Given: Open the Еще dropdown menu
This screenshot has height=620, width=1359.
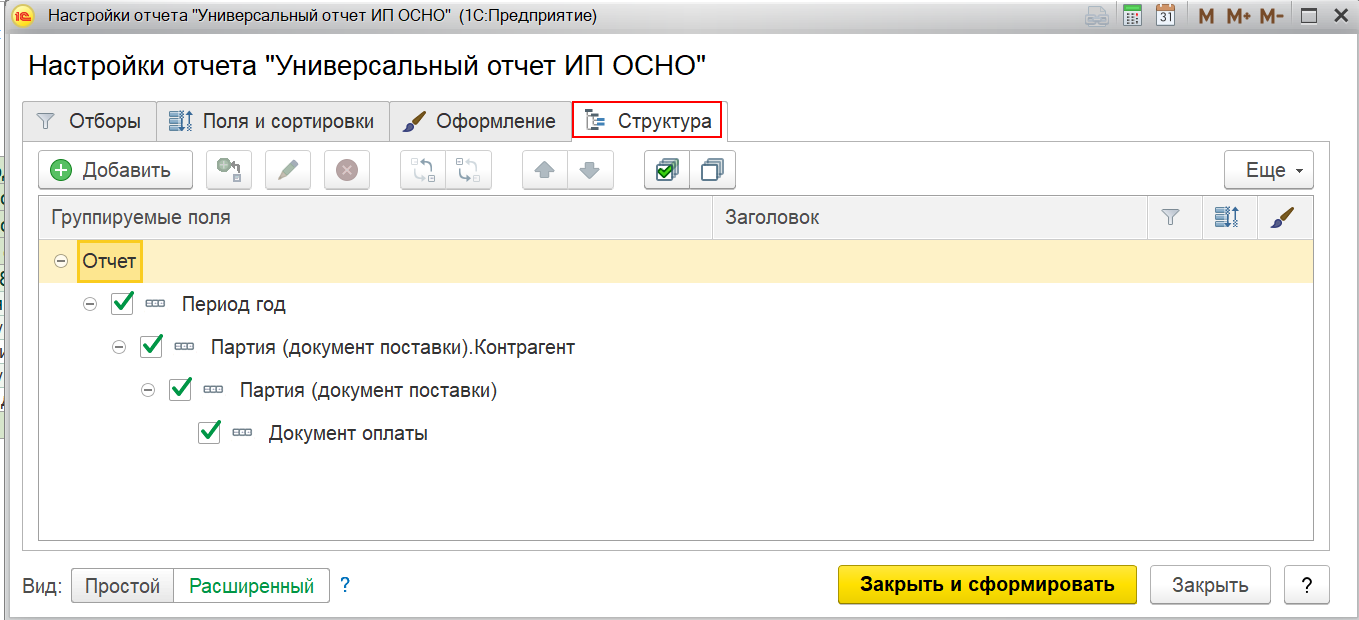Looking at the screenshot, I should click(1269, 170).
